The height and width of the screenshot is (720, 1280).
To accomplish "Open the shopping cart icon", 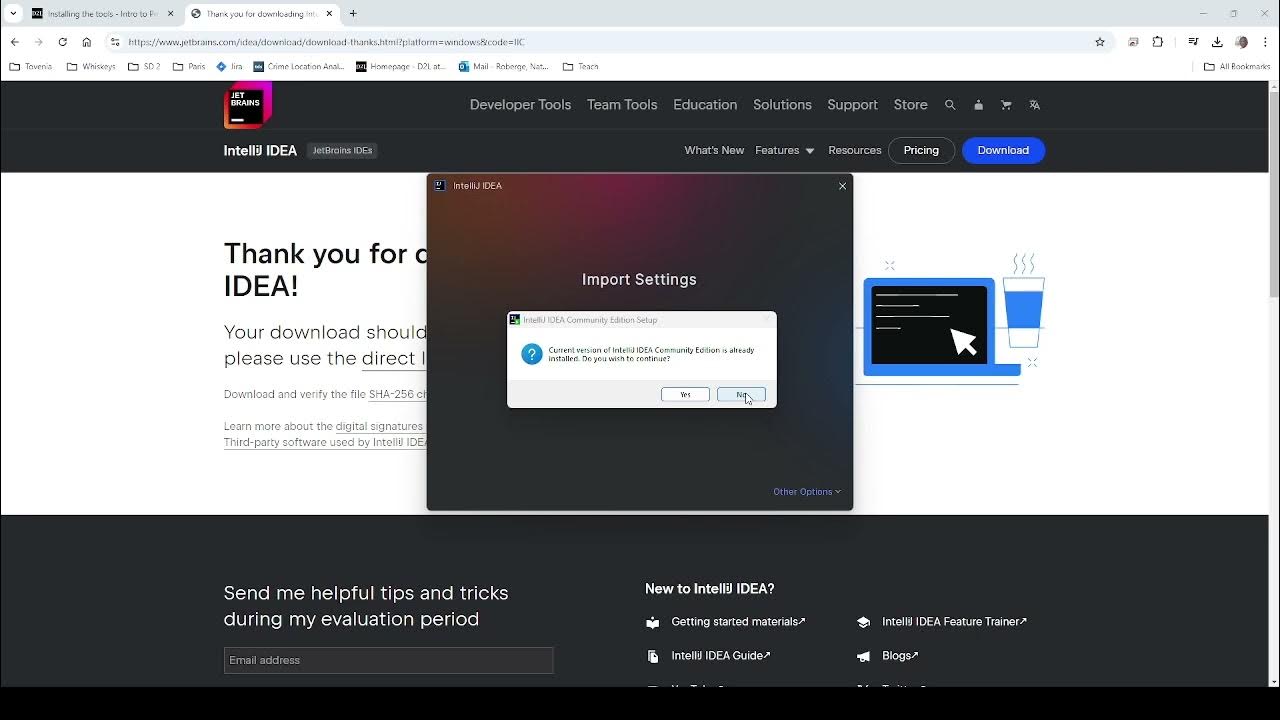I will pyautogui.click(x=1006, y=105).
